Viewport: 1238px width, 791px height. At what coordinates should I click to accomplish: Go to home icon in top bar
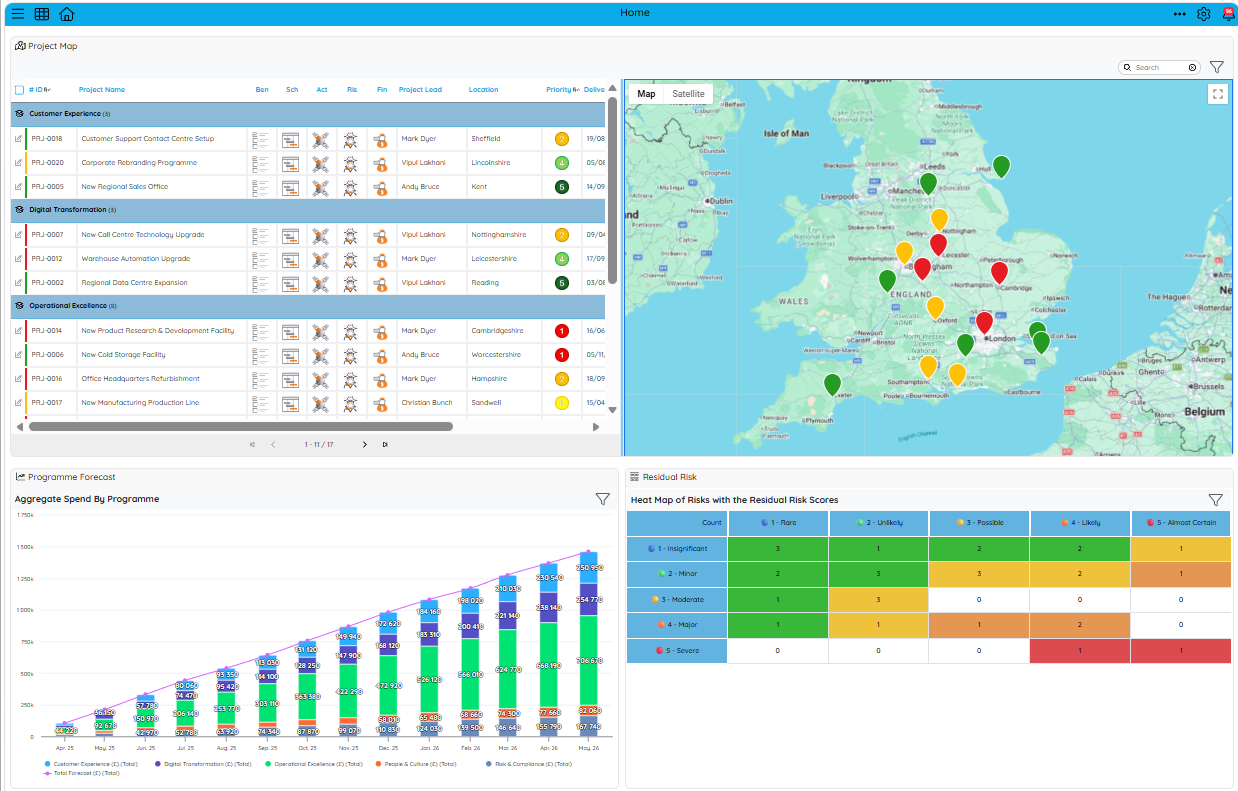(x=67, y=14)
